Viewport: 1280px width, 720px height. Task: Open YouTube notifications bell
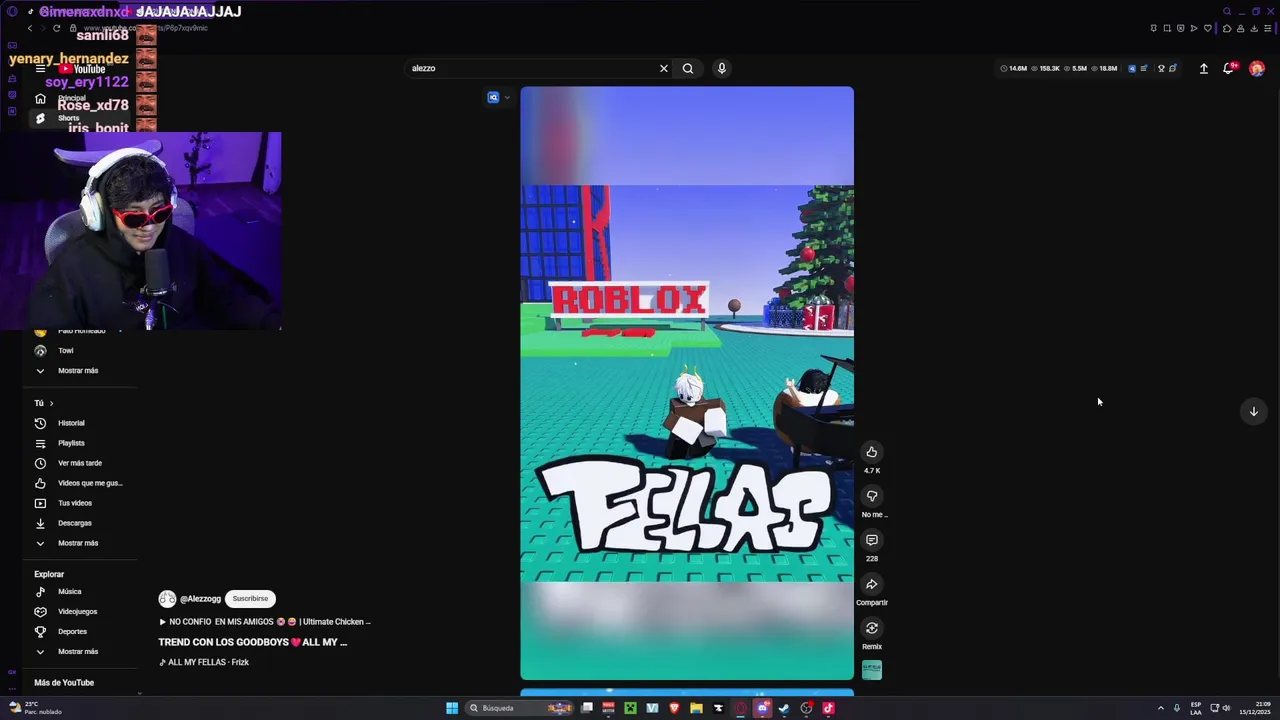coord(1228,68)
